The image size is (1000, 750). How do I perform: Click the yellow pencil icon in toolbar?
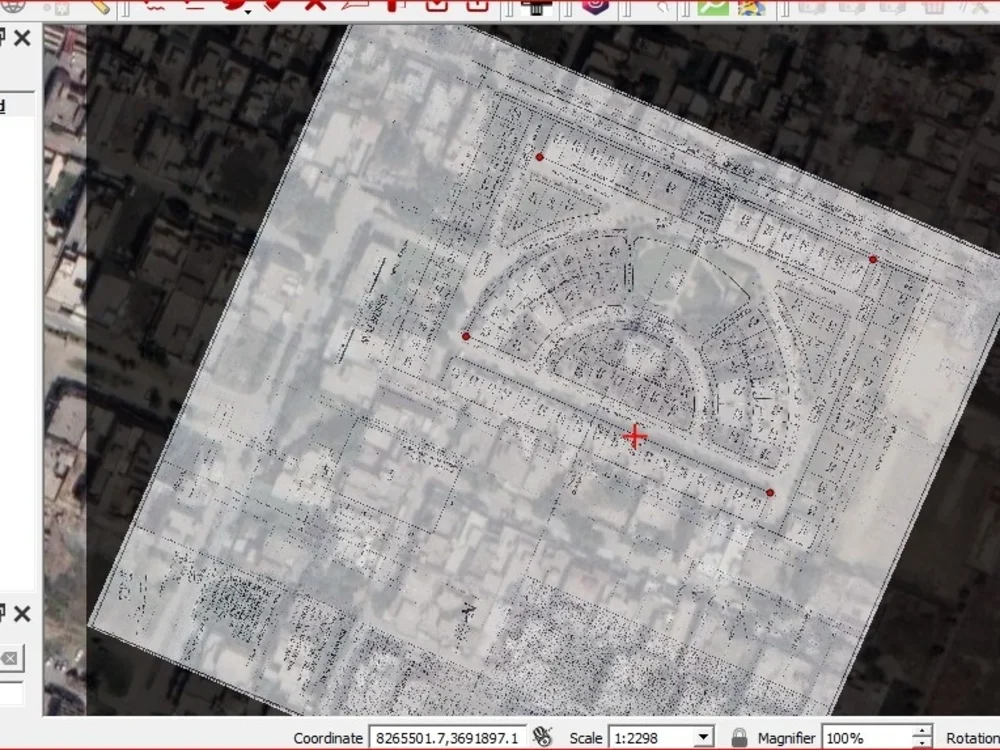[99, 6]
